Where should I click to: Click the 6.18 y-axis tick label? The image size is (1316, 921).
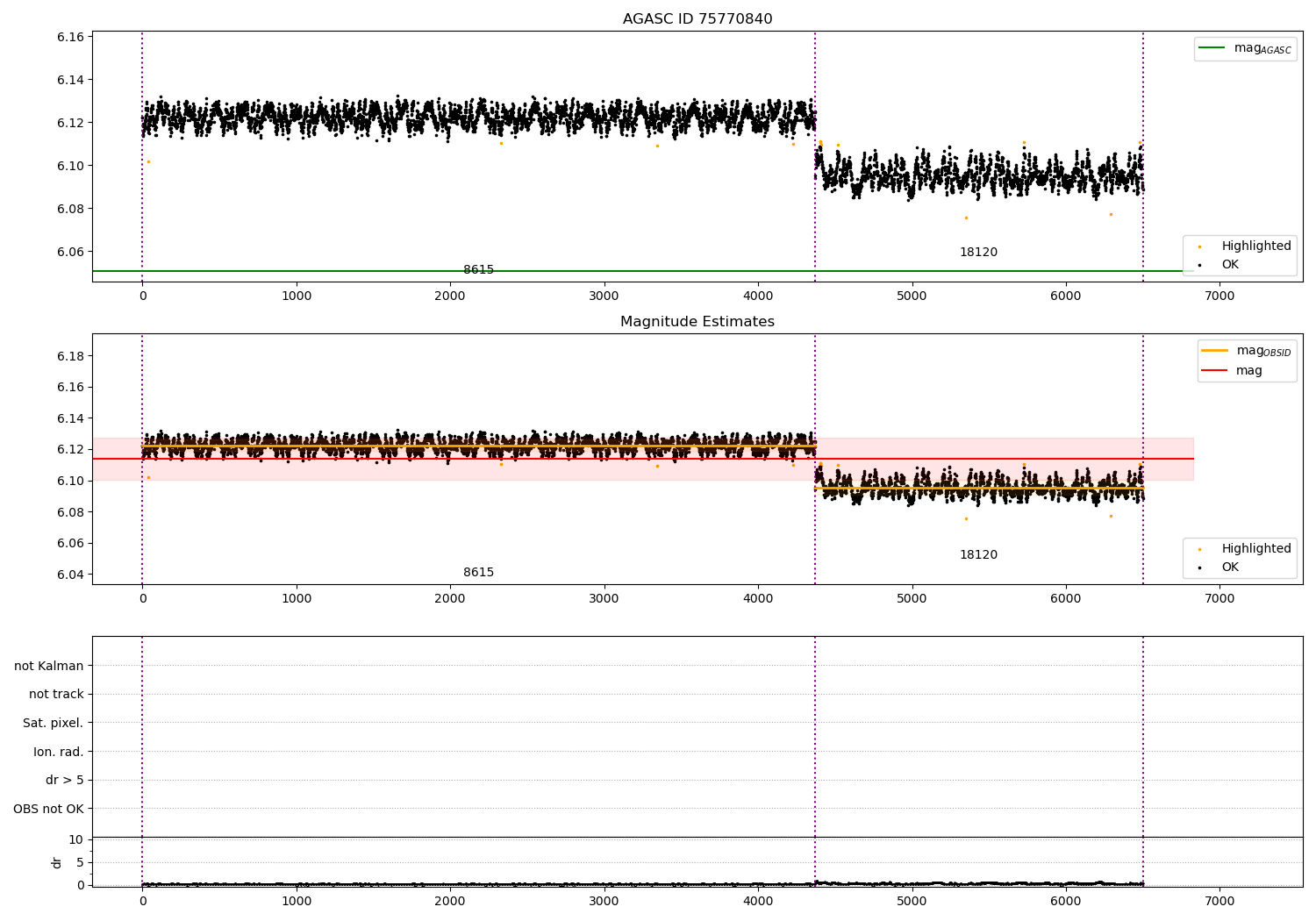point(70,356)
